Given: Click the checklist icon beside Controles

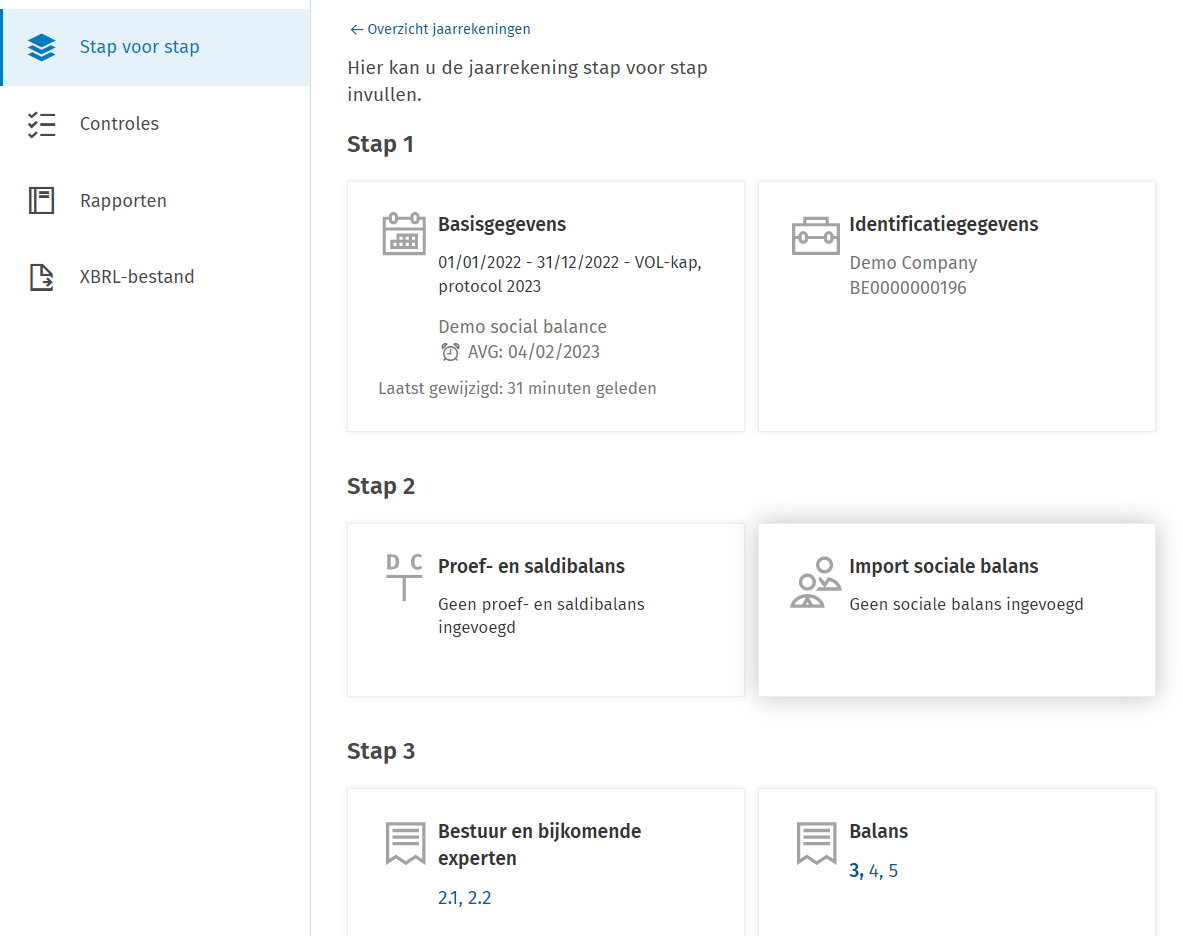Looking at the screenshot, I should tap(41, 124).
